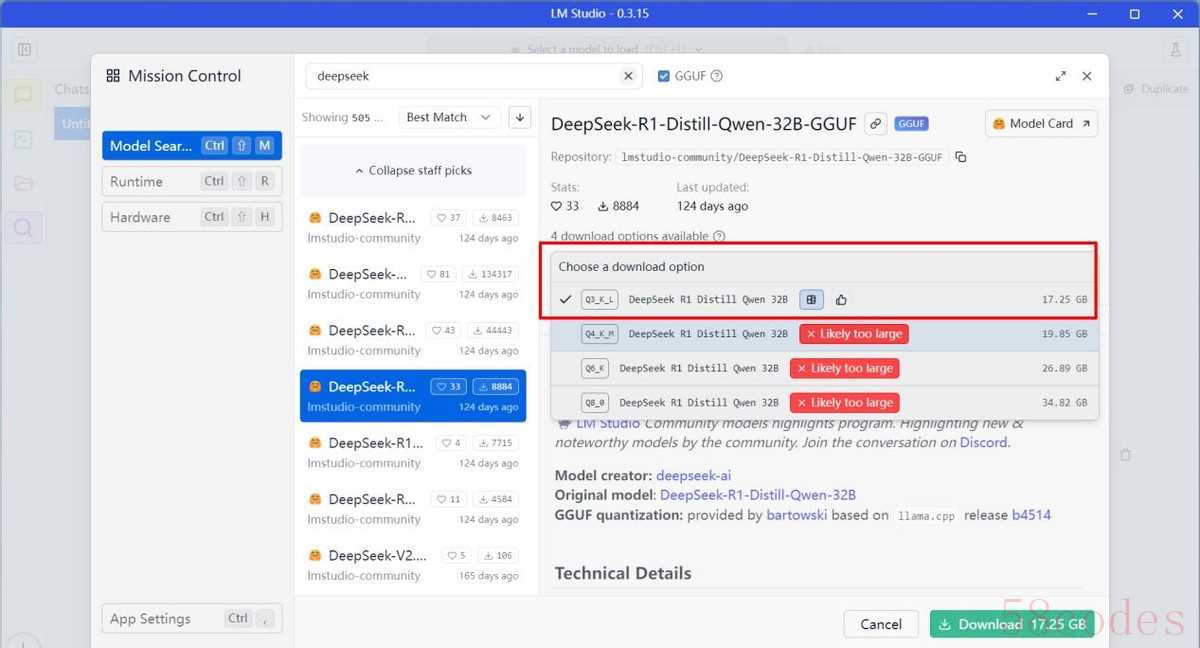Reverse sort order with the arrow button

tap(519, 117)
